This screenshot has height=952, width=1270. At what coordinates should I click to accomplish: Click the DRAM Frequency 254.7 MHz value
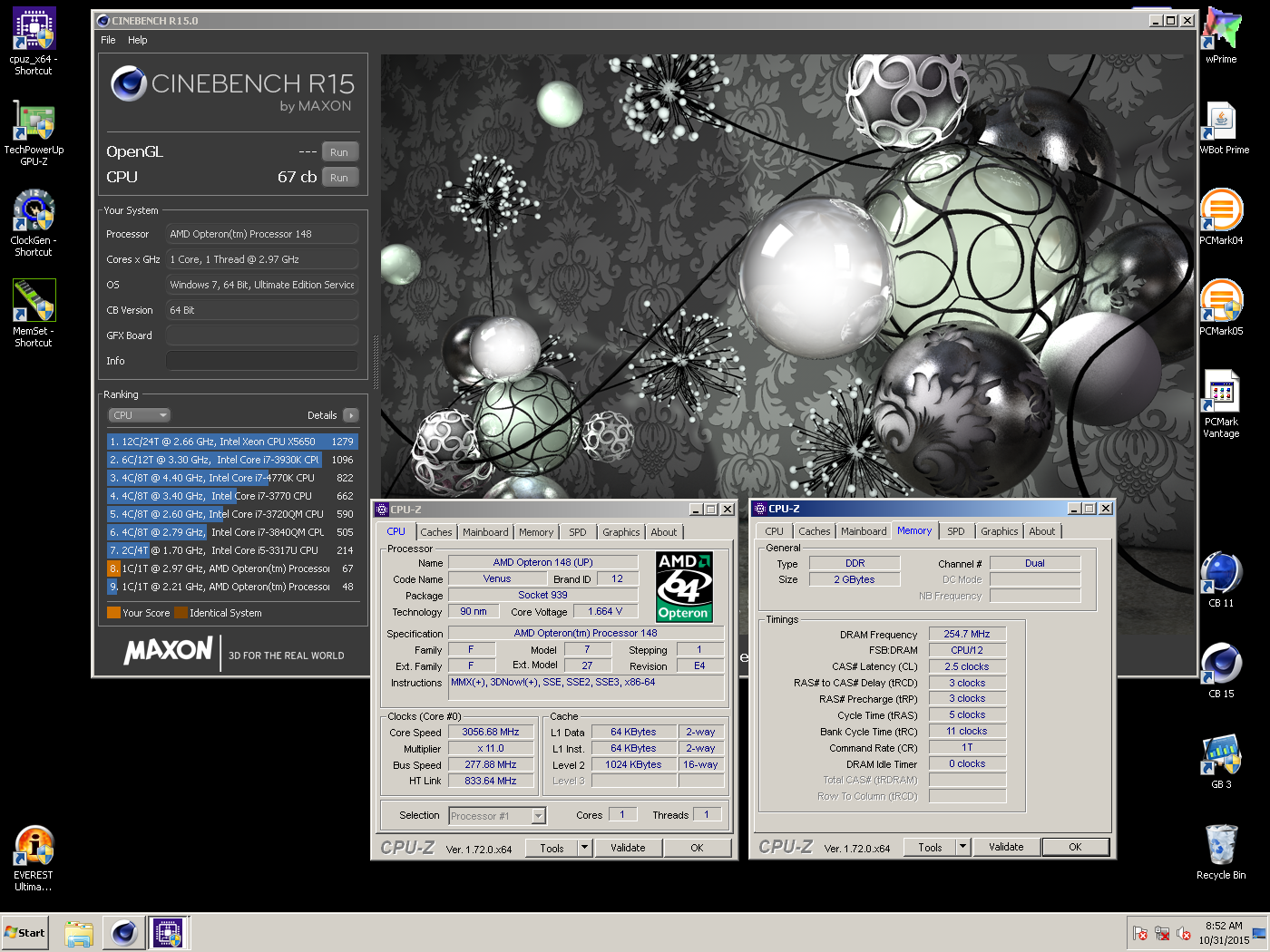click(967, 635)
